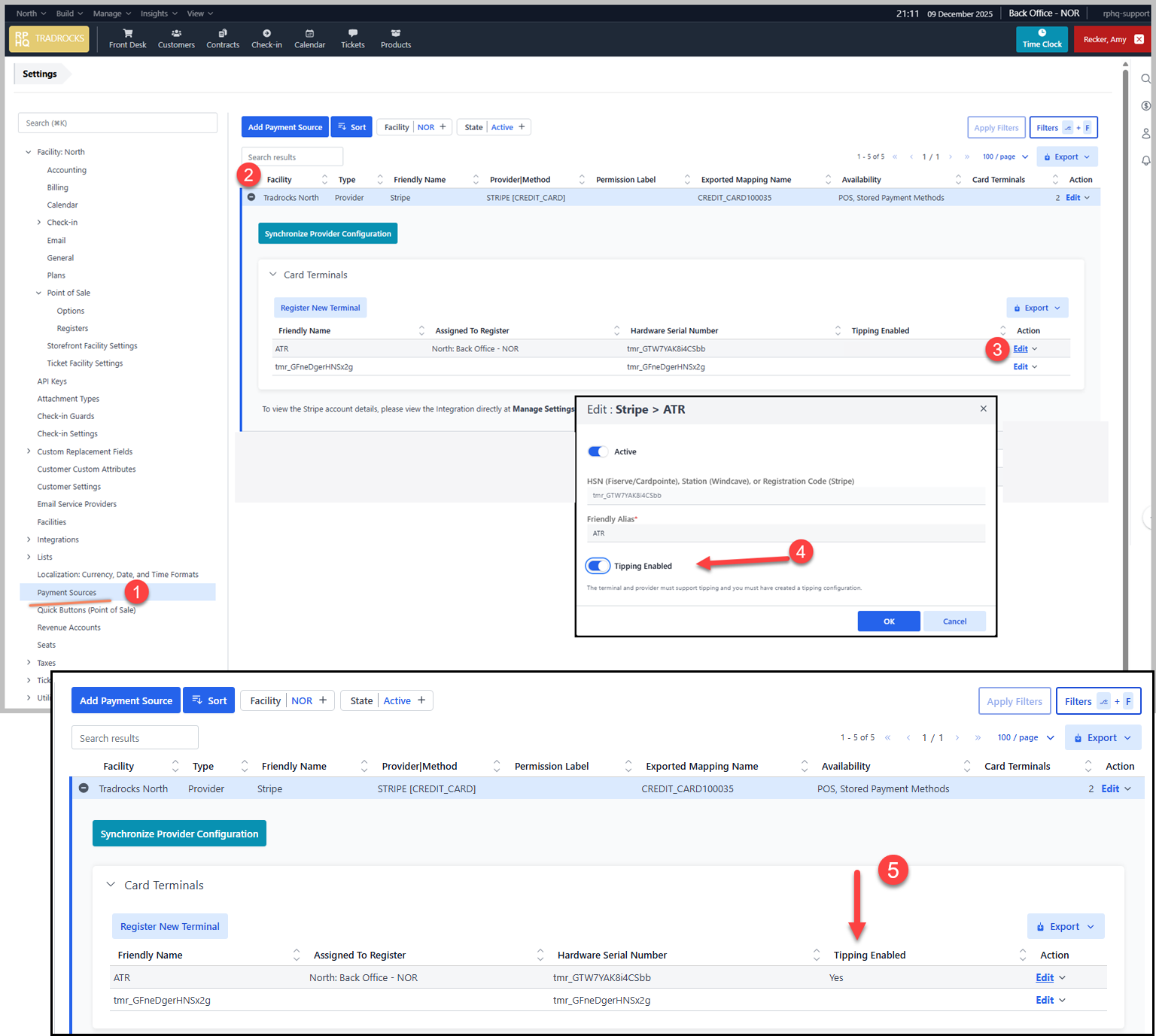Open the Insights menu
Image resolution: width=1156 pixels, height=1036 pixels.
pyautogui.click(x=158, y=14)
